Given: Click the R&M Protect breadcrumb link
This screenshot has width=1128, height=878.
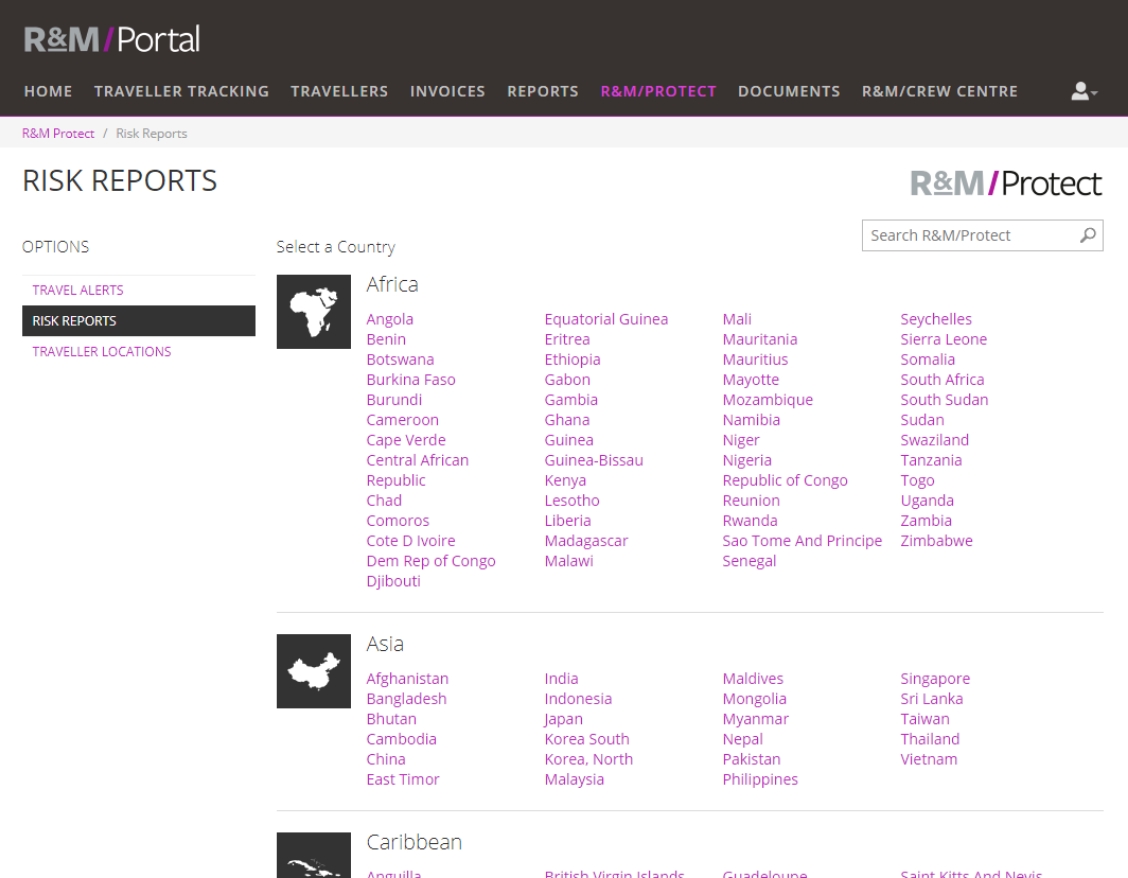Looking at the screenshot, I should [x=58, y=133].
